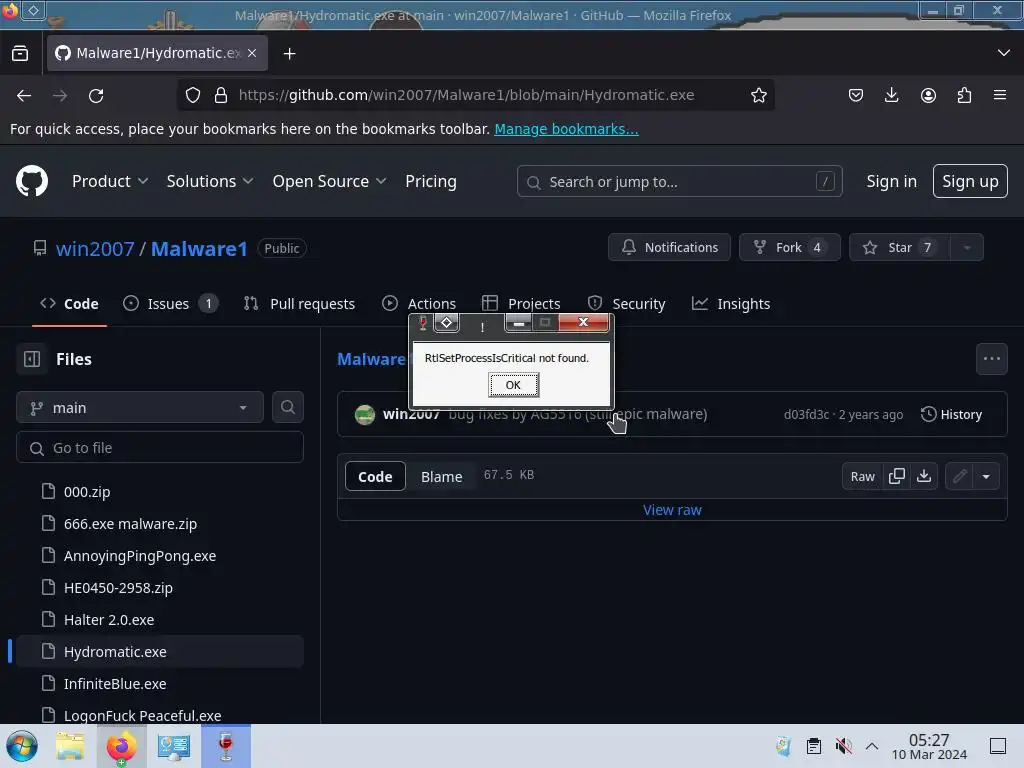Image resolution: width=1024 pixels, height=768 pixels.
Task: Open the more file actions ellipsis button
Action: [991, 359]
